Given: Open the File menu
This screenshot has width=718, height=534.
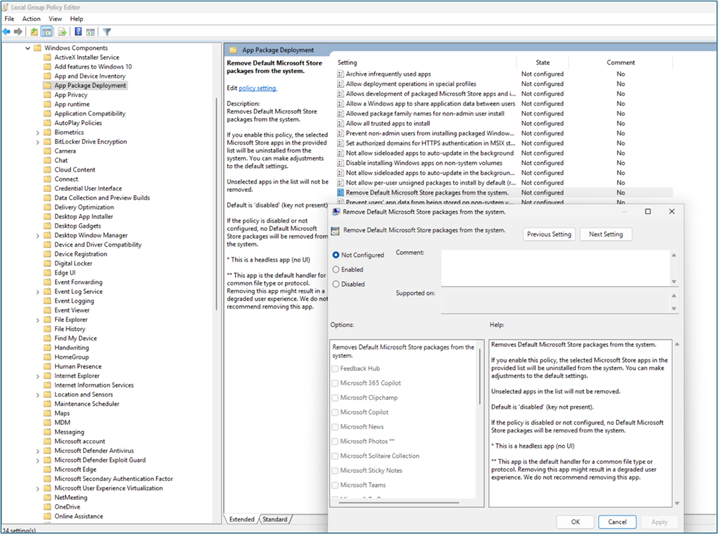Looking at the screenshot, I should 9,19.
